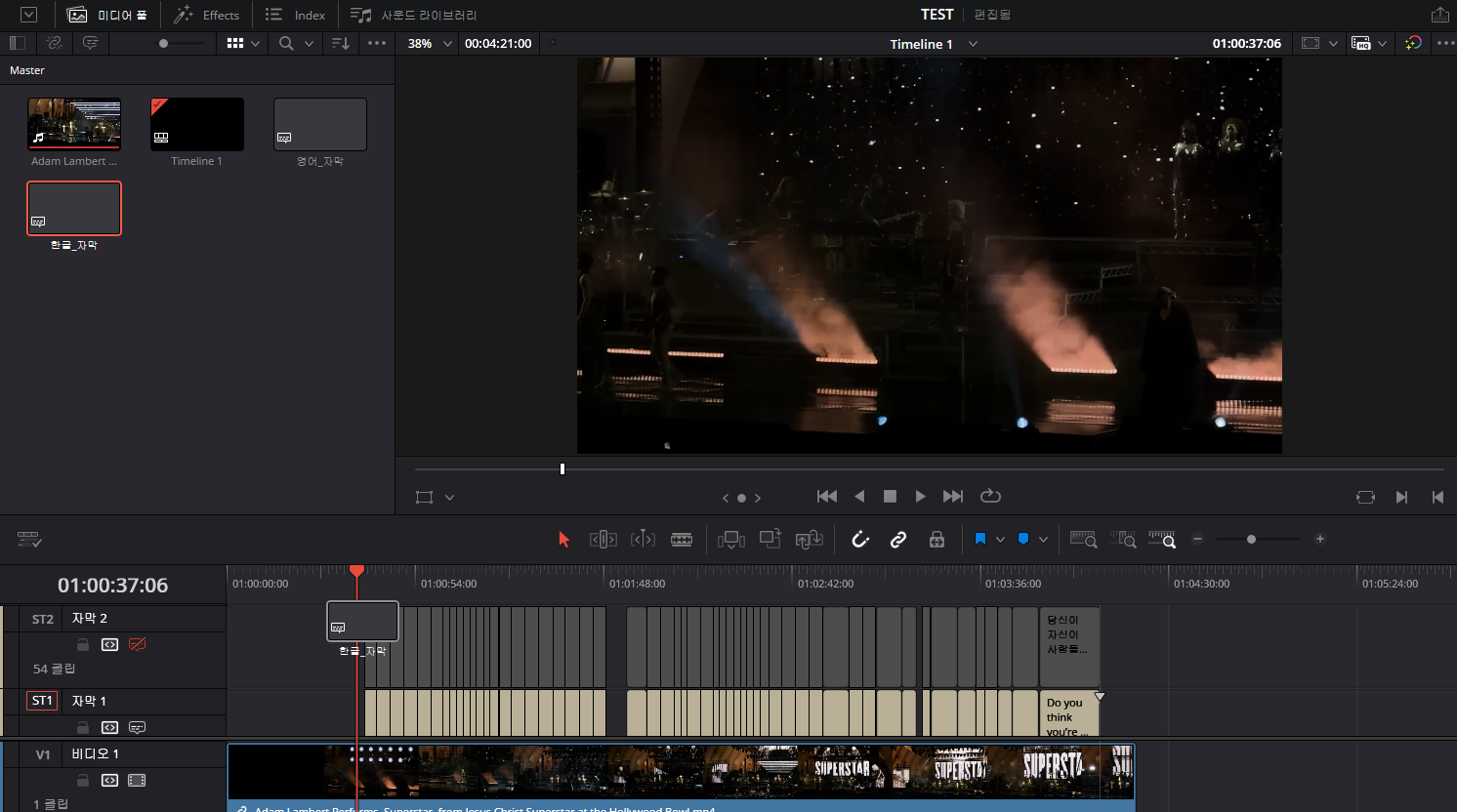Select the Blade edit mode tool
This screenshot has width=1457, height=812.
click(x=682, y=539)
